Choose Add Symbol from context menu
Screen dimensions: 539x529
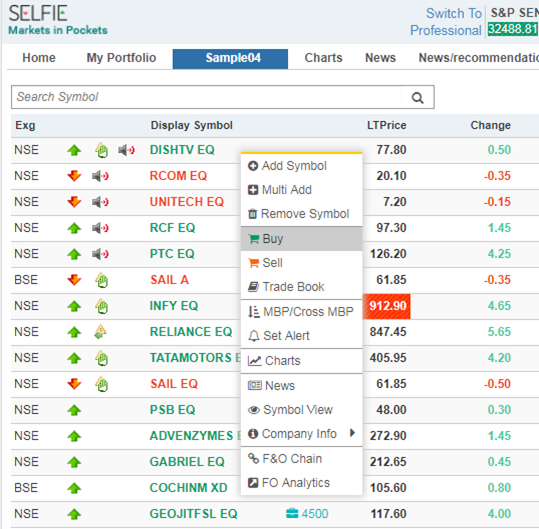pyautogui.click(x=301, y=166)
